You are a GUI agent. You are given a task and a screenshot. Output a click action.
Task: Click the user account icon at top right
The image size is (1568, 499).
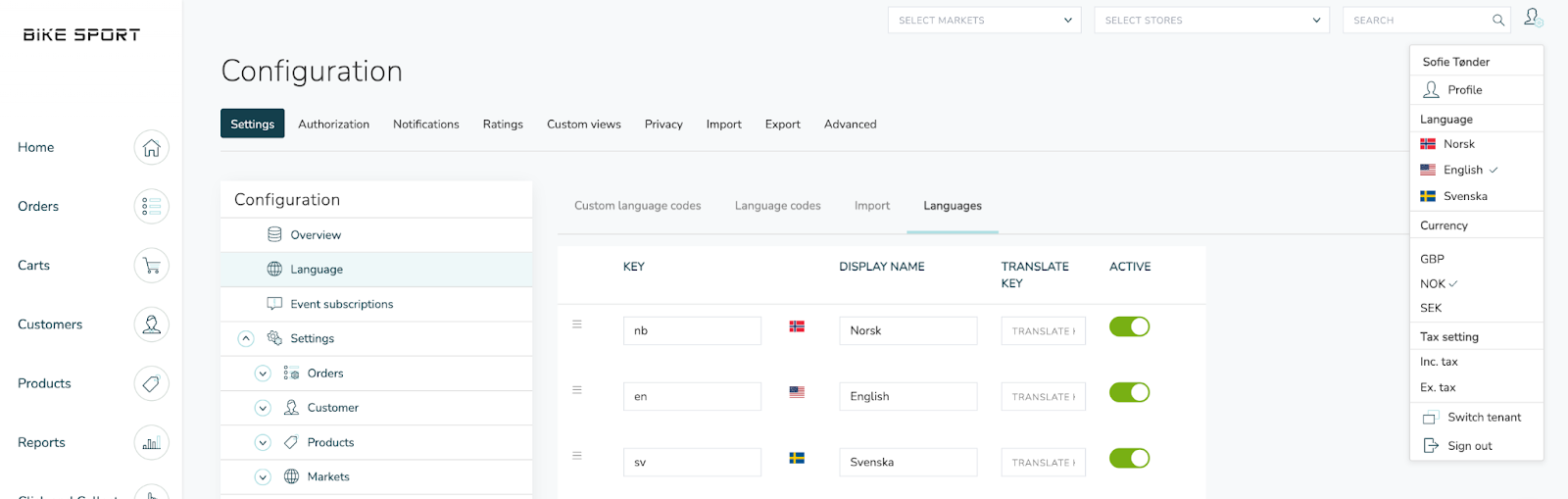pos(1533,18)
